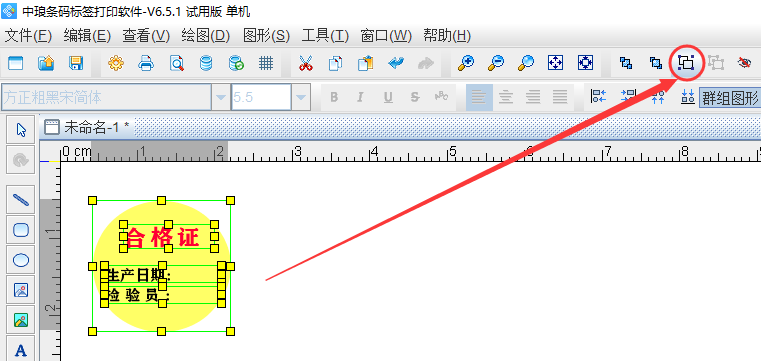This screenshot has height=361, width=761.
Task: Open 窗口(W) menu
Action: (x=386, y=35)
